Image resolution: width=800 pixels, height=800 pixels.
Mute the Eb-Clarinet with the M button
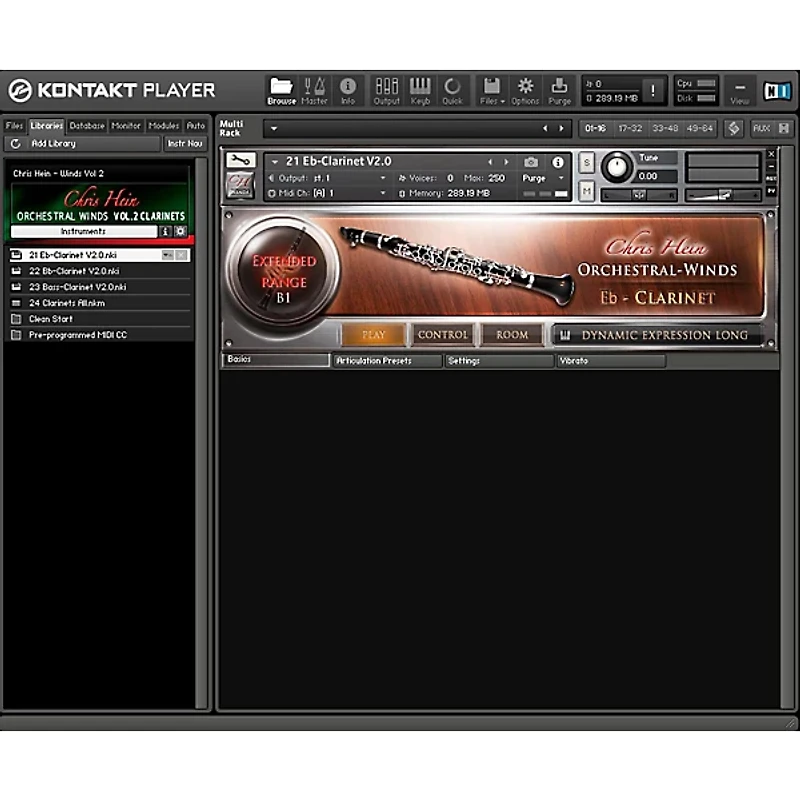[587, 191]
